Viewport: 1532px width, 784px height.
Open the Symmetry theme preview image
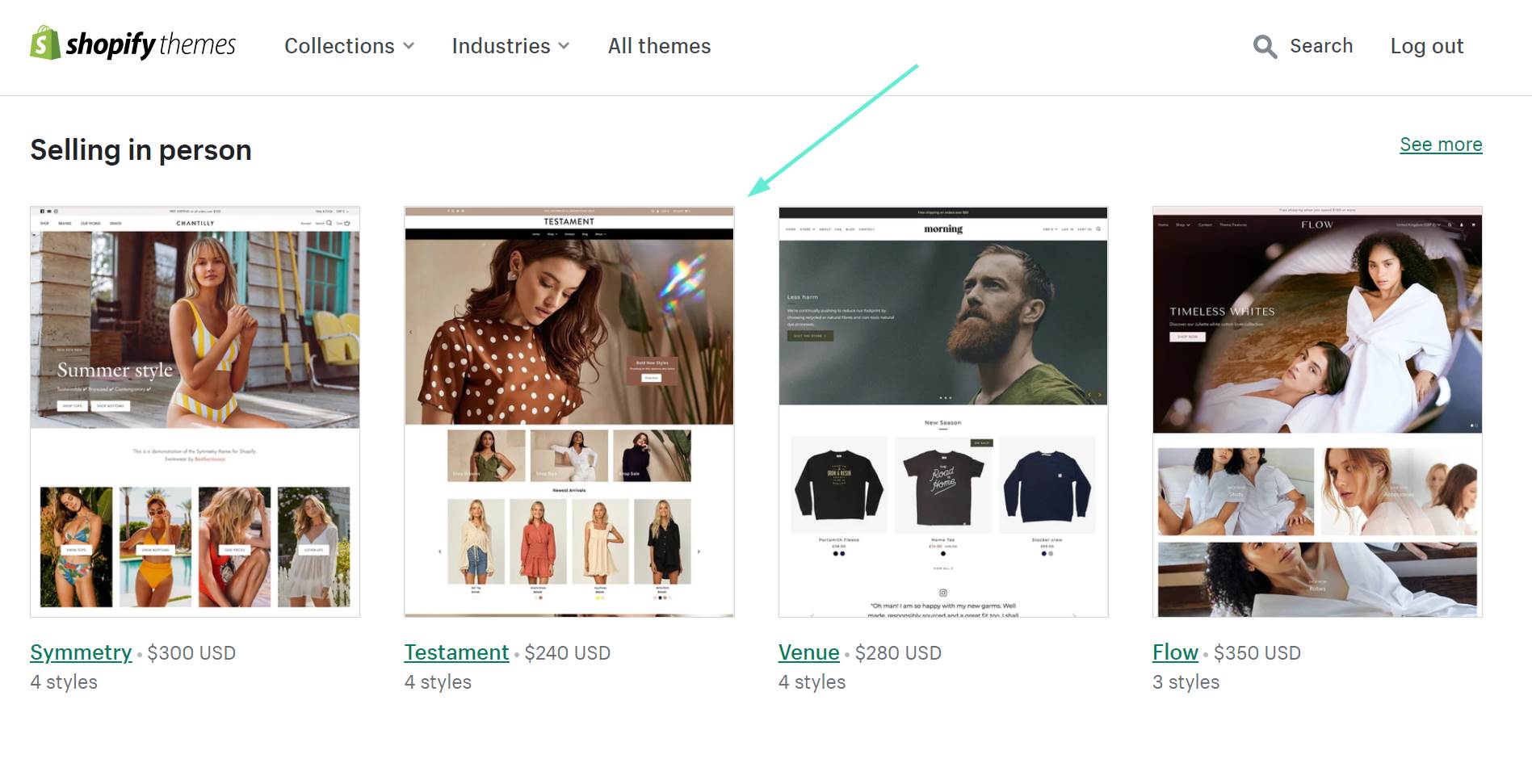pos(195,411)
